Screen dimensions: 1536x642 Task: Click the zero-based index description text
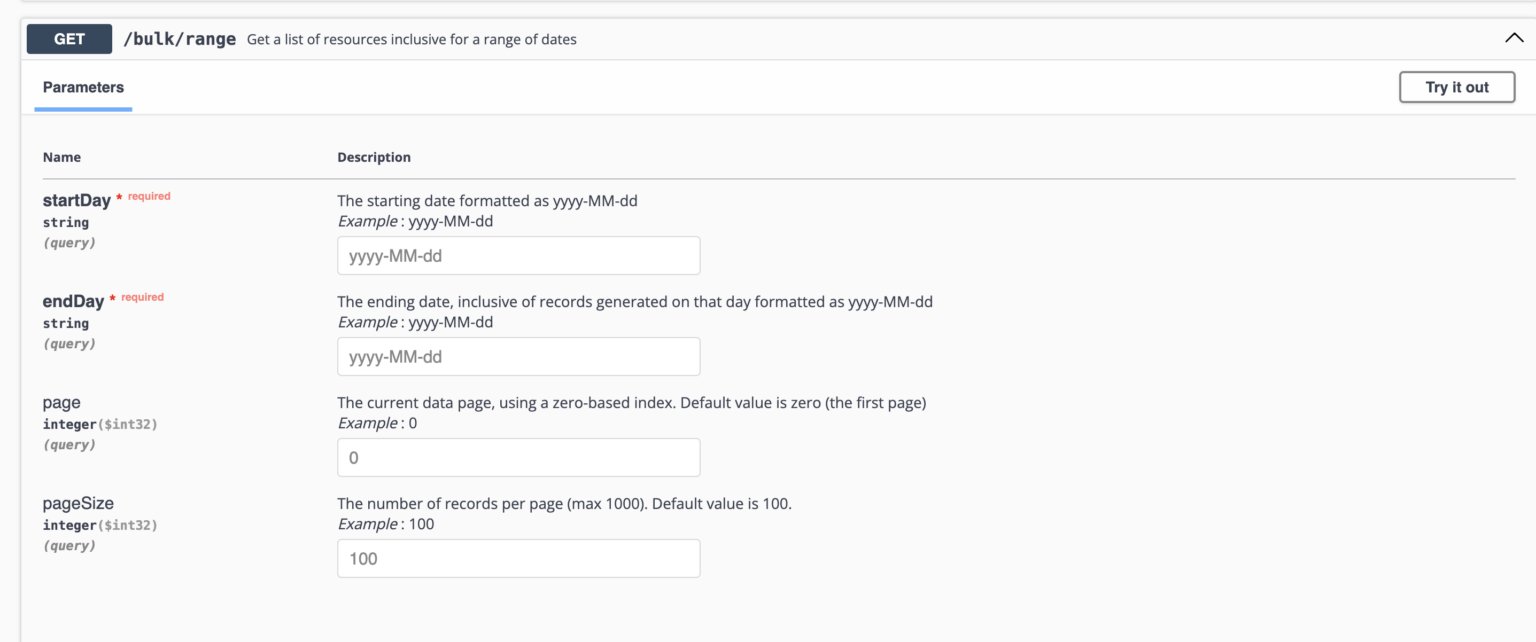coord(632,403)
